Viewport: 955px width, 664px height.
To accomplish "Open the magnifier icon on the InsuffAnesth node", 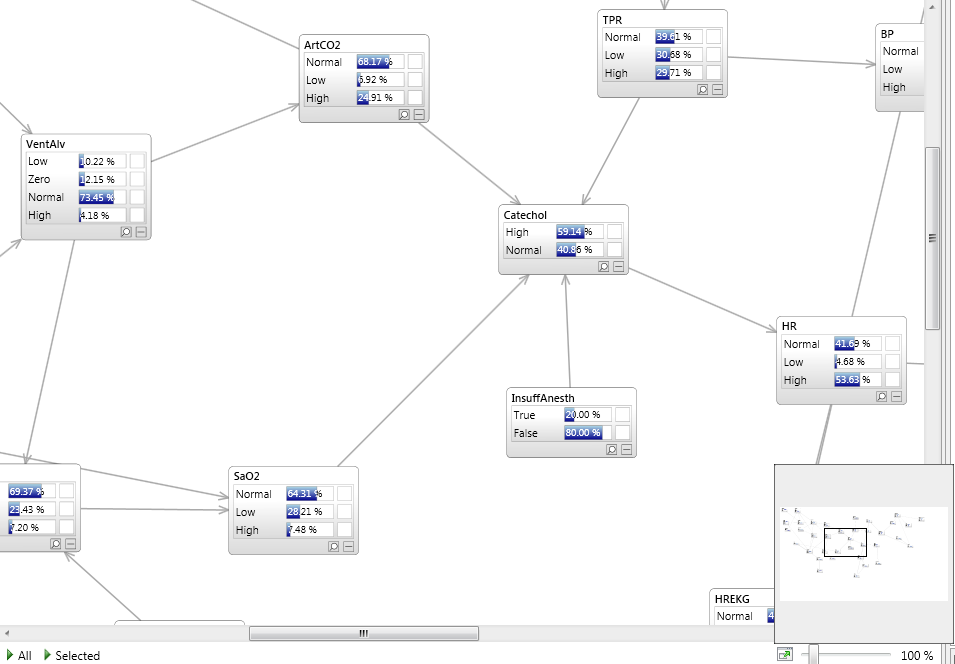I will tap(610, 450).
